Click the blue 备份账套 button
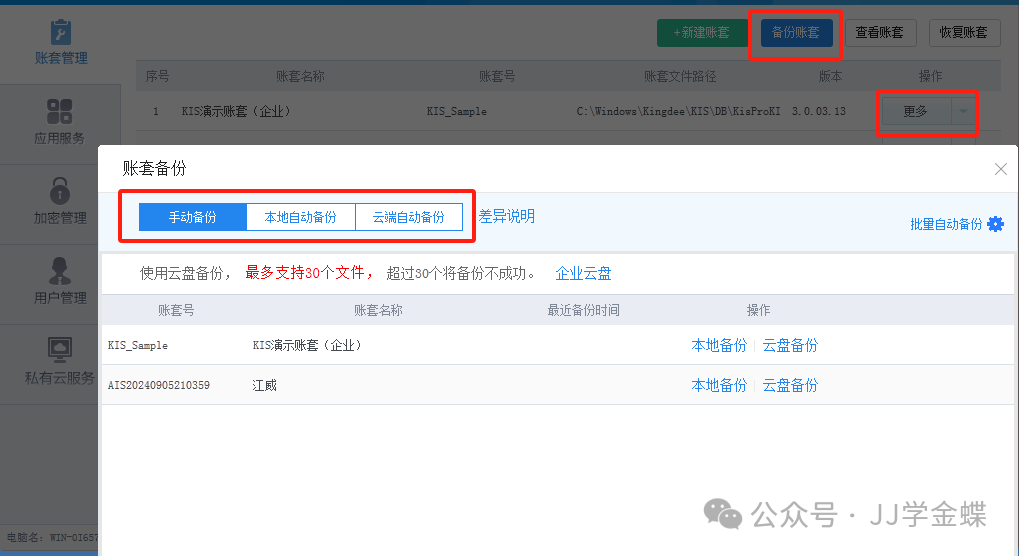 click(796, 33)
